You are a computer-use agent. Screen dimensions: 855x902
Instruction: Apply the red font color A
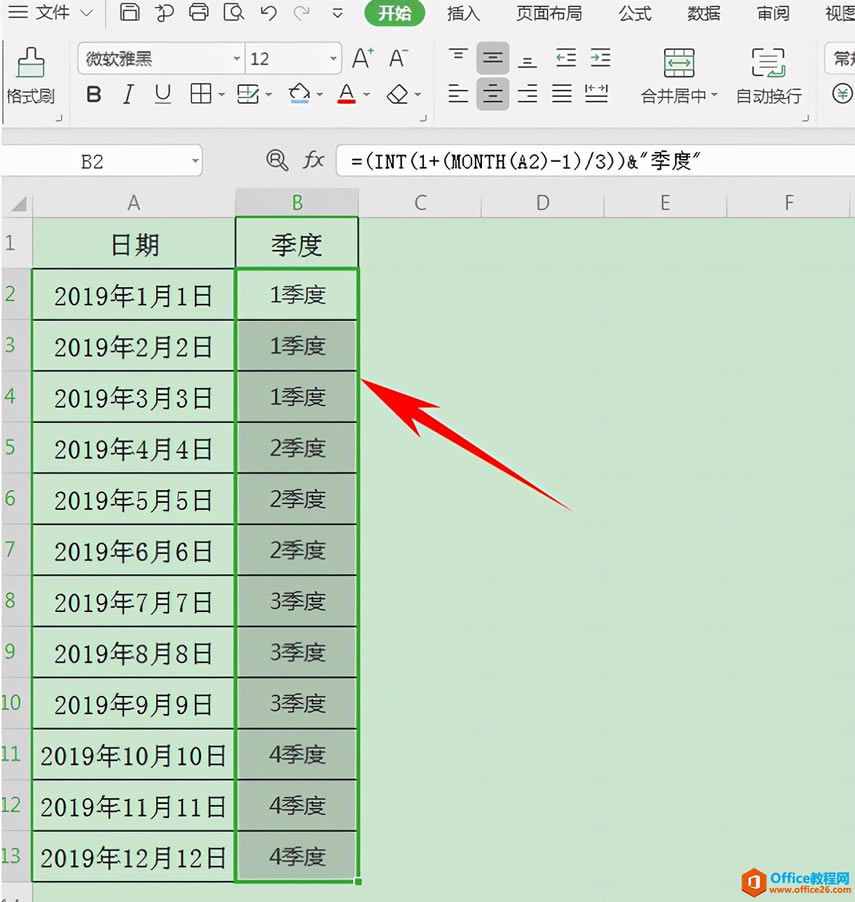pyautogui.click(x=346, y=93)
